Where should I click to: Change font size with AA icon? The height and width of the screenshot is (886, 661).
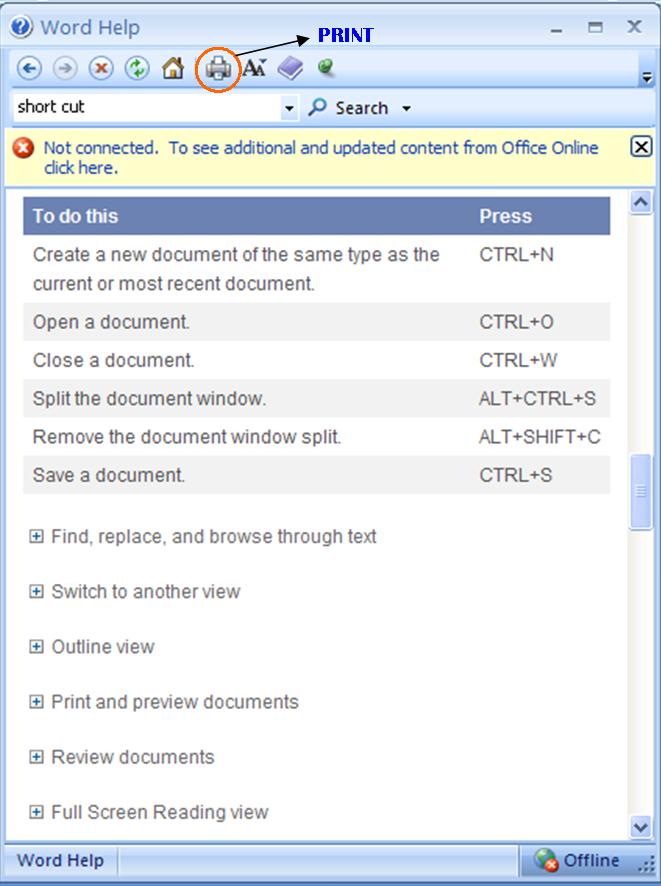coord(254,68)
